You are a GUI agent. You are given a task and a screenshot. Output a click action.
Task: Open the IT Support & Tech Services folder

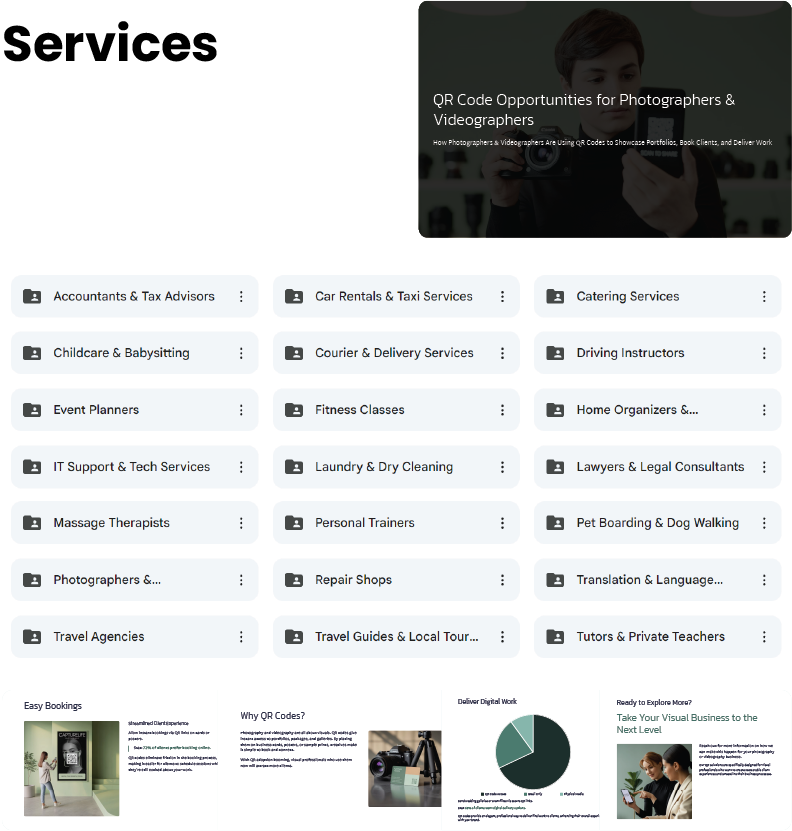click(131, 467)
